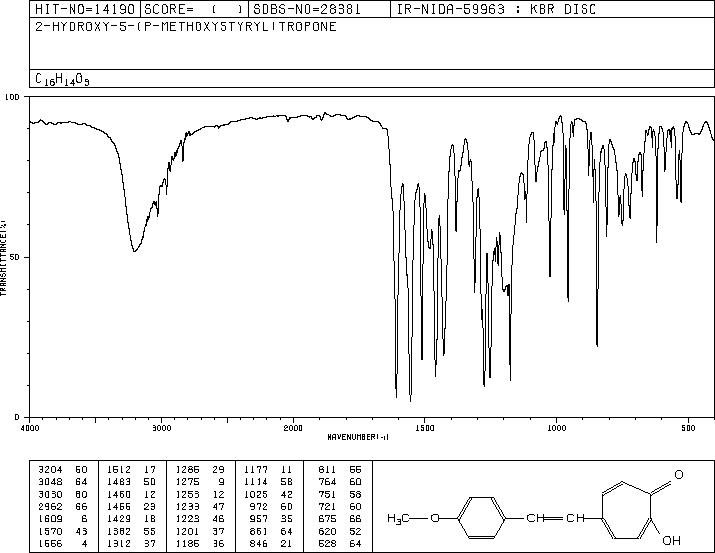
Task: Click the 2000 tick label on x-axis
Action: click(x=293, y=427)
